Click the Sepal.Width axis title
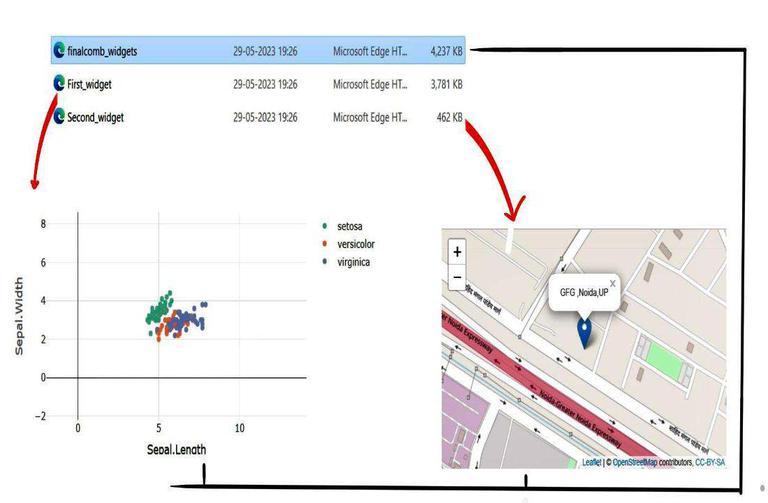 tap(19, 316)
